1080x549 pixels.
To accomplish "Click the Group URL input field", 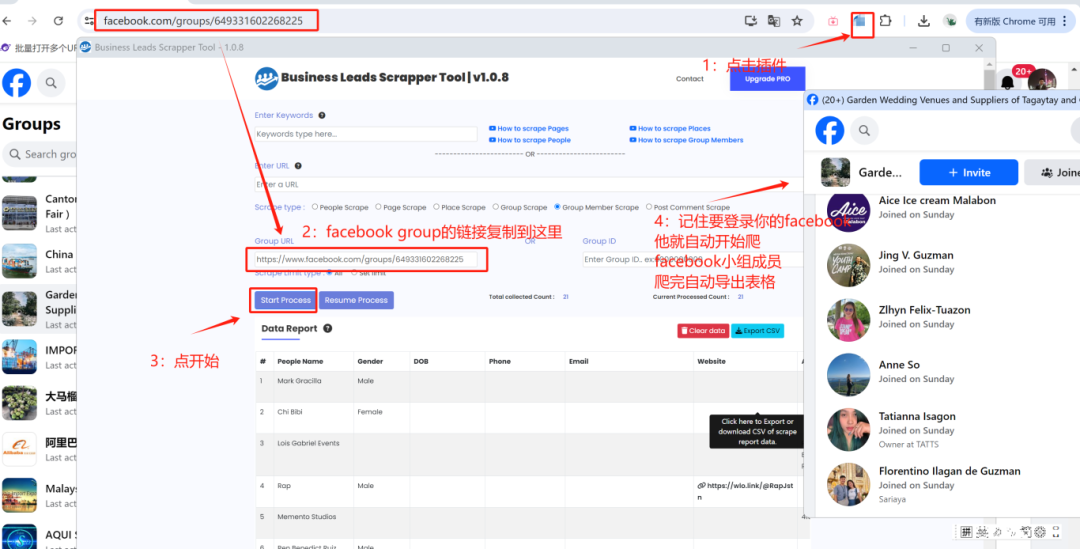I will (x=366, y=260).
